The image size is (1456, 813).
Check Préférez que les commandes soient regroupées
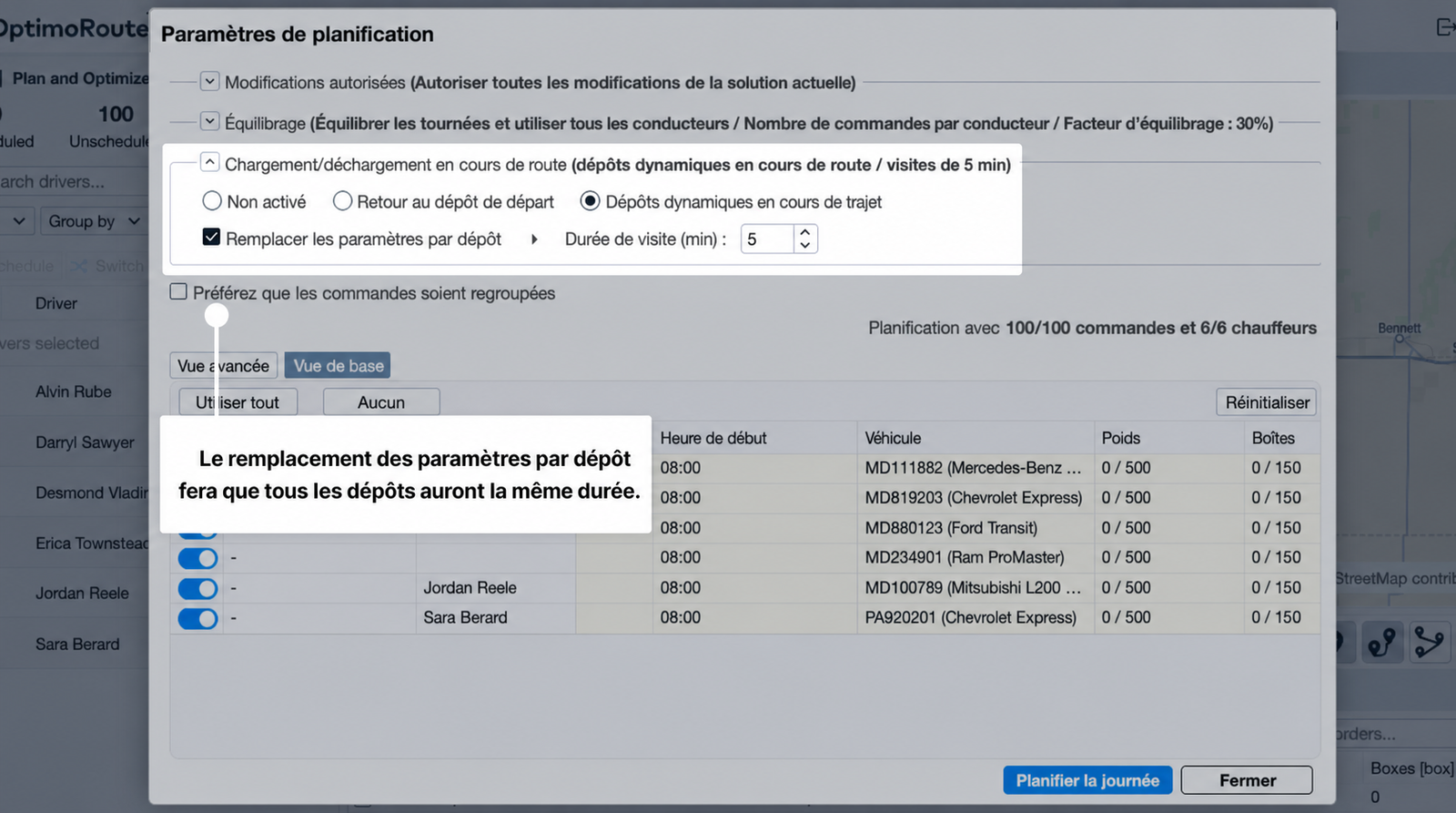178,292
